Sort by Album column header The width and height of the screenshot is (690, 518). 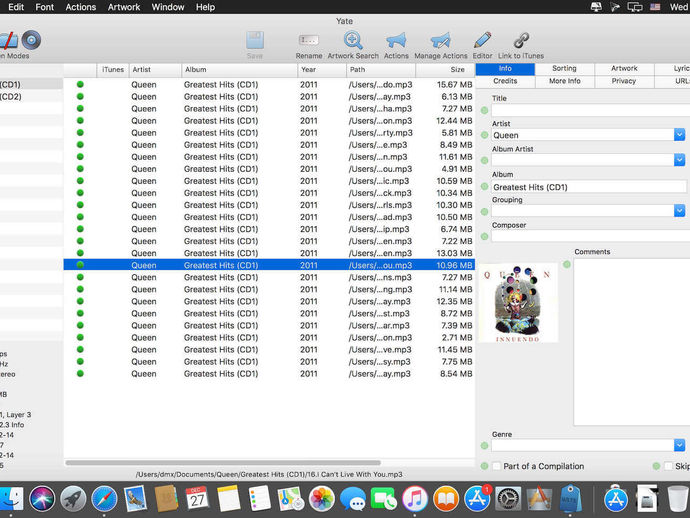(x=239, y=70)
